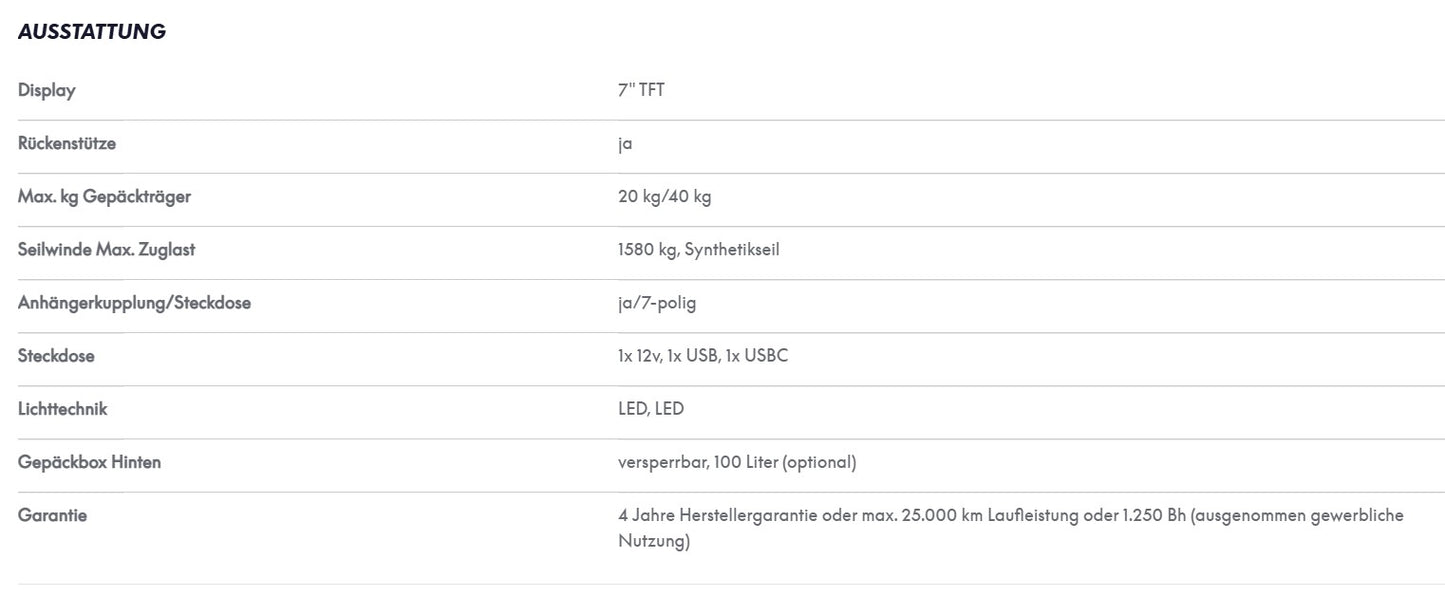The image size is (1445, 596).
Task: Click the AUSSTATTUNG section heading
Action: pyautogui.click(x=92, y=32)
